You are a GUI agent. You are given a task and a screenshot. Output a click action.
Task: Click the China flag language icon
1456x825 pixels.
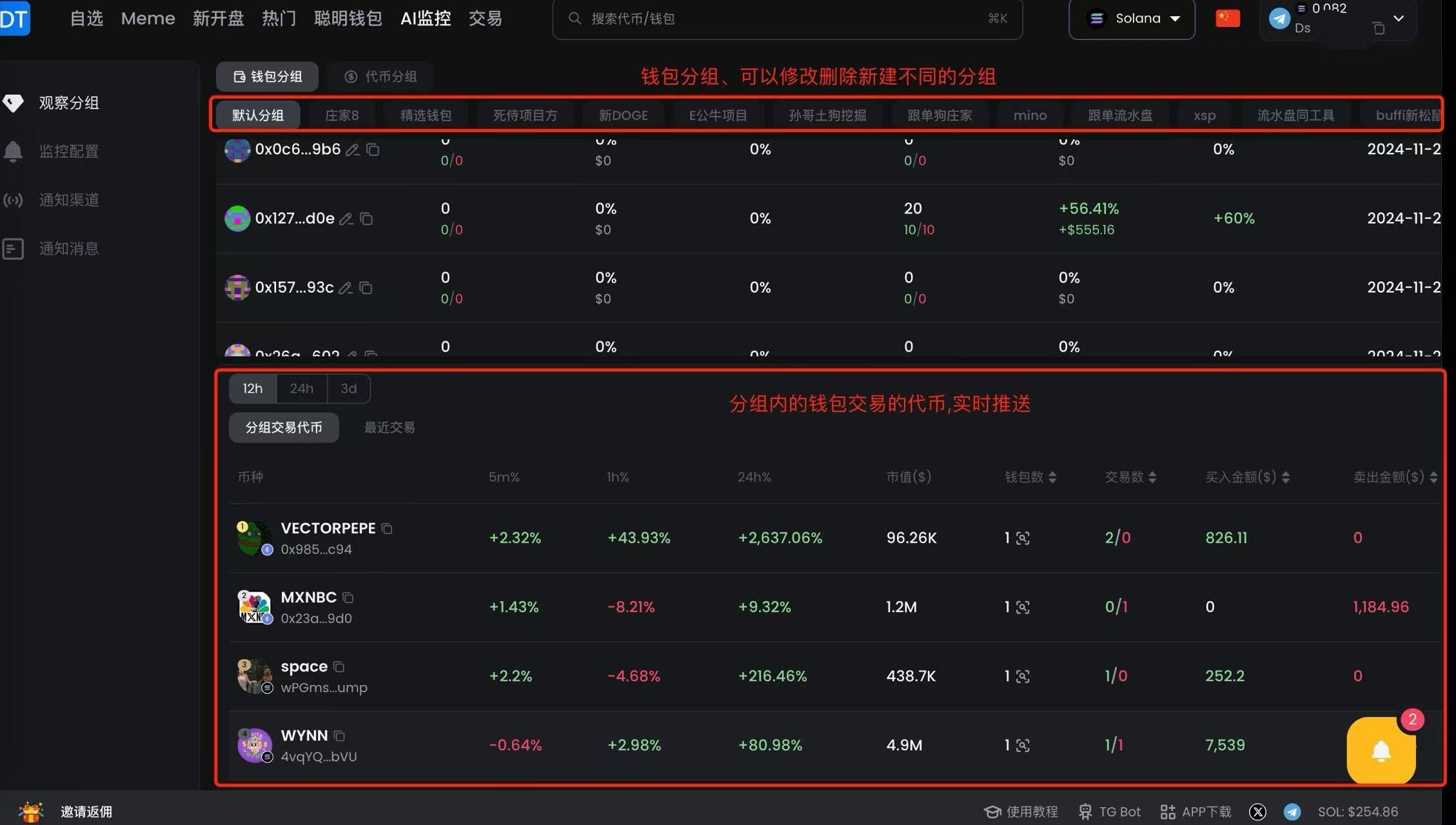point(1227,18)
